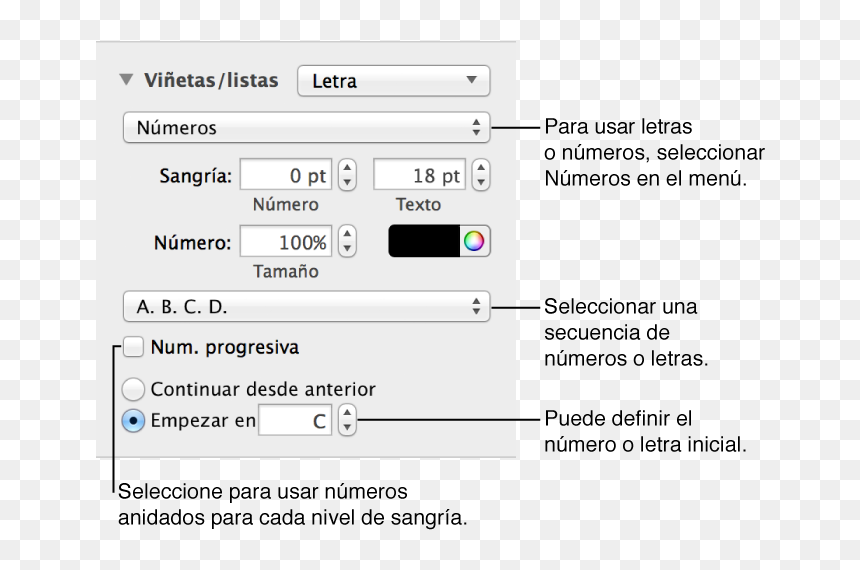This screenshot has width=860, height=570.
Task: Increase Sangría Texto indent with up arrow
Action: tap(481, 167)
